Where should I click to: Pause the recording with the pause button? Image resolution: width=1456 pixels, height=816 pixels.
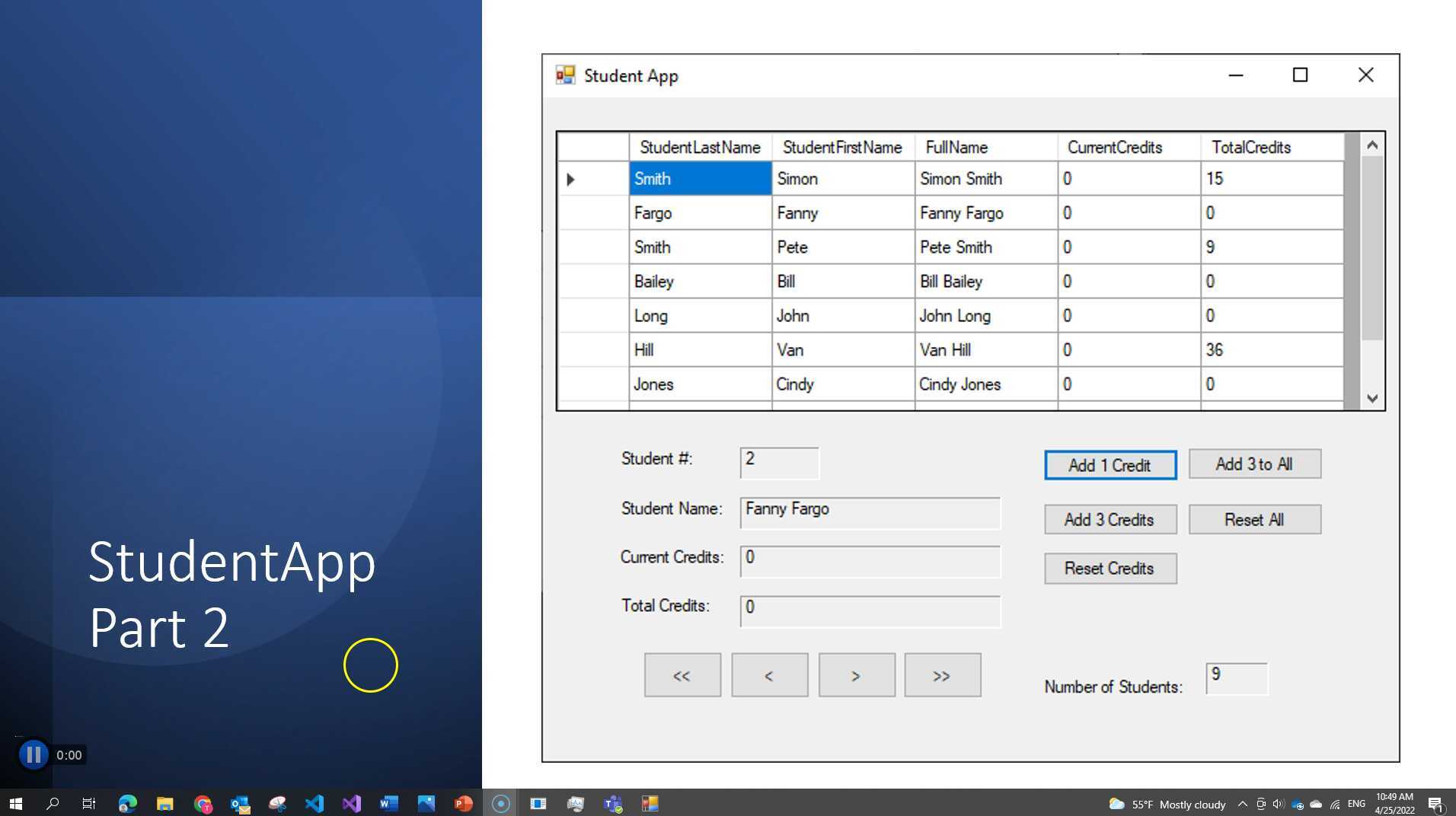pyautogui.click(x=34, y=754)
